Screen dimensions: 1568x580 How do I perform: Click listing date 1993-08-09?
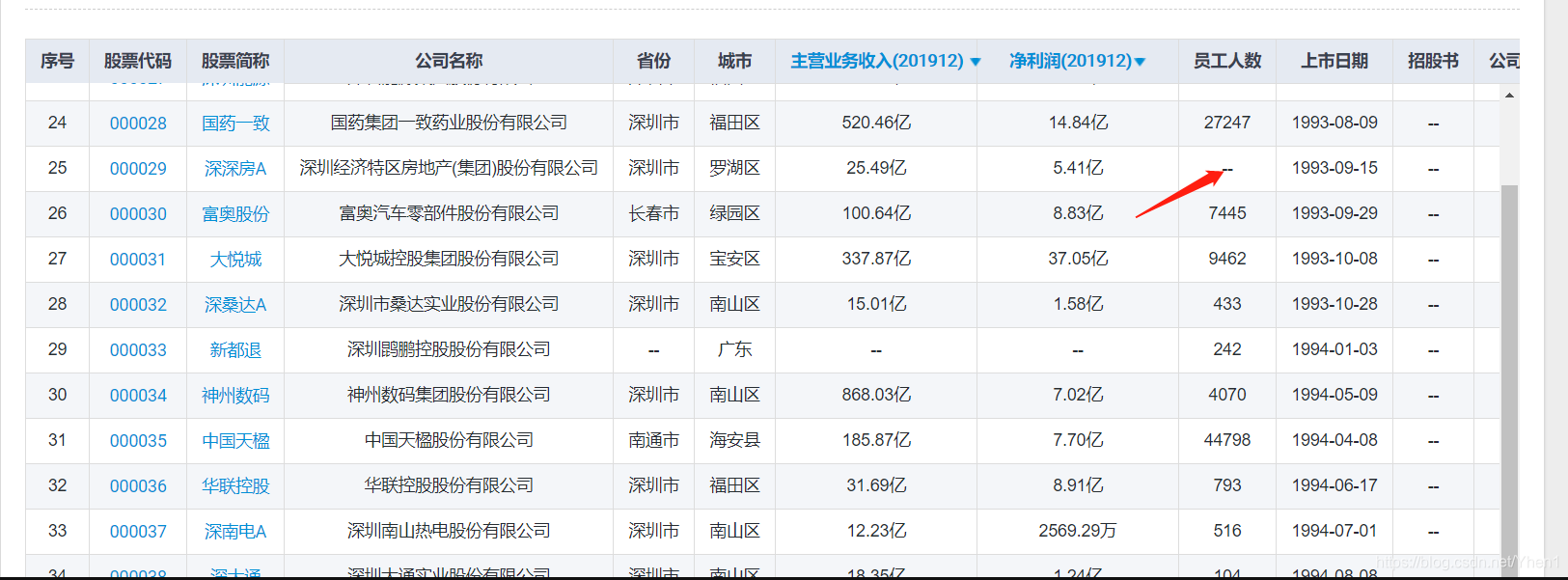click(x=1334, y=124)
